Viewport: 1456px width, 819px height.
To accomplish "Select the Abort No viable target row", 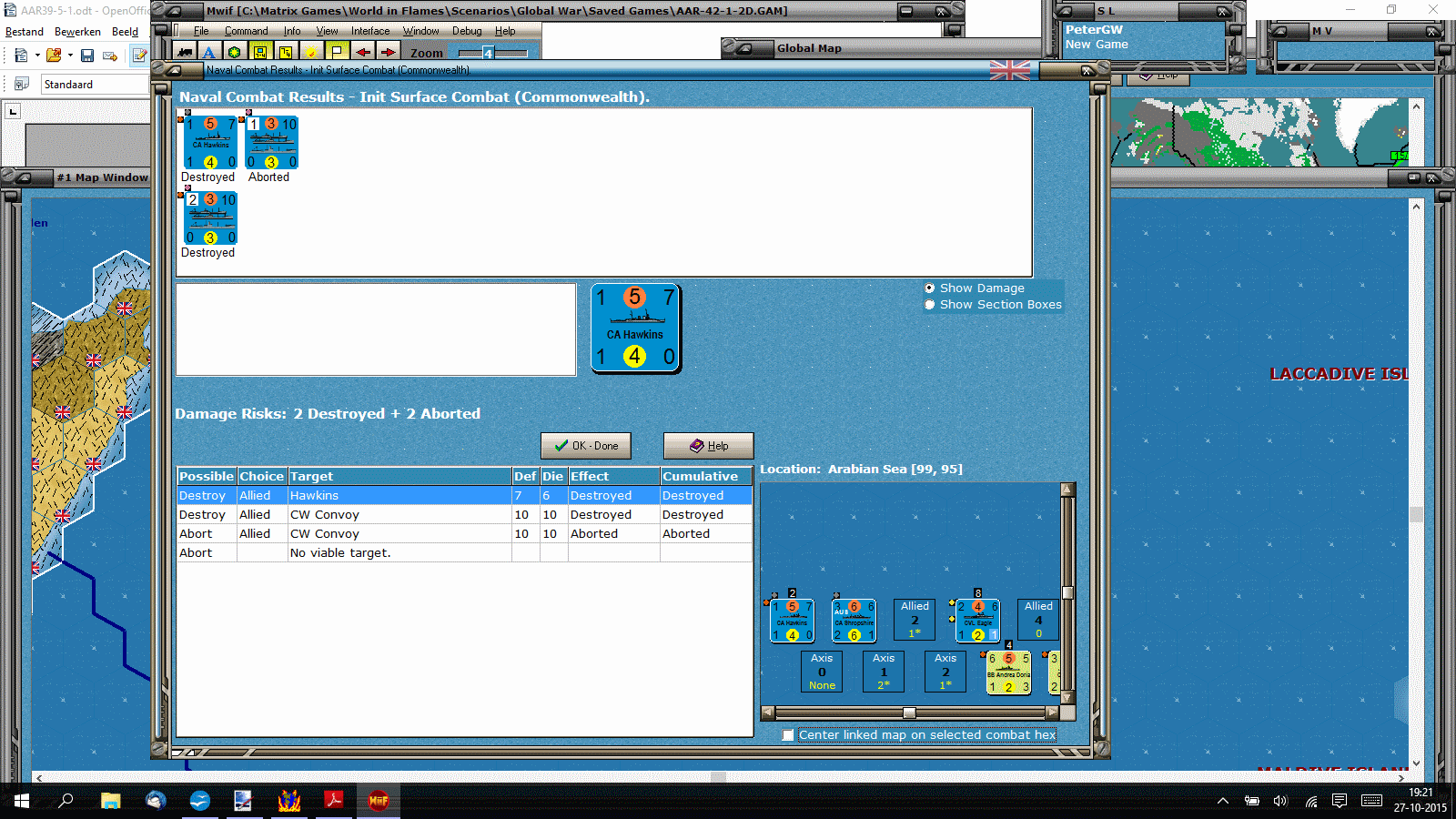I will pos(464,553).
